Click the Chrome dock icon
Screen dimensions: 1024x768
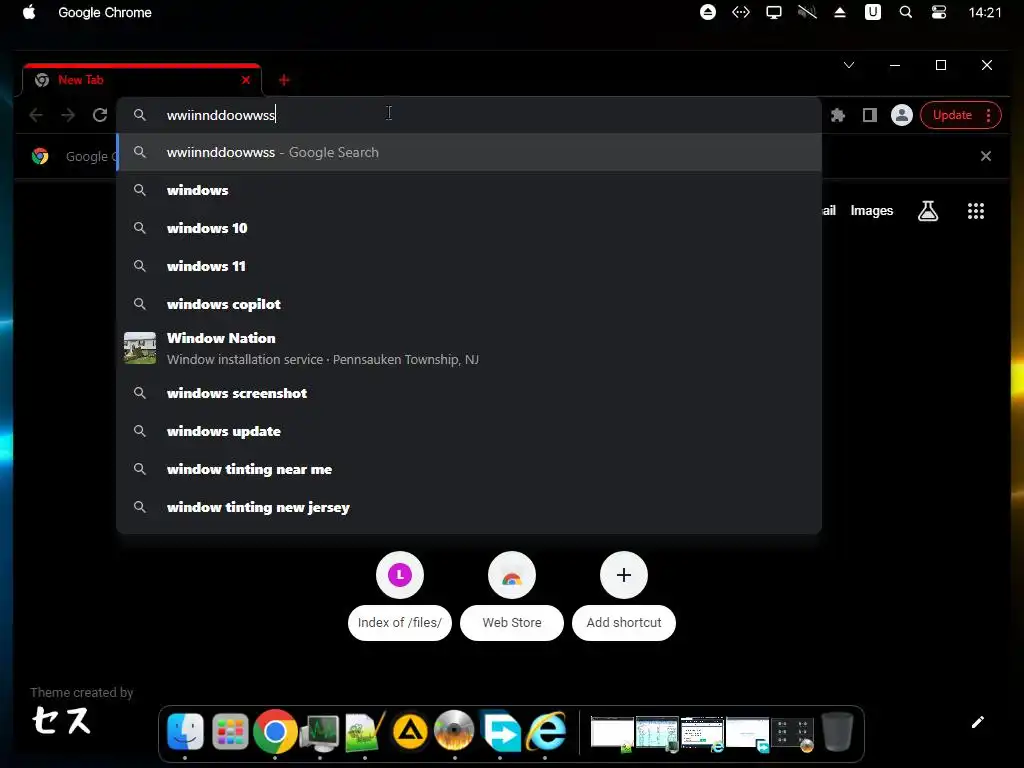pos(275,731)
